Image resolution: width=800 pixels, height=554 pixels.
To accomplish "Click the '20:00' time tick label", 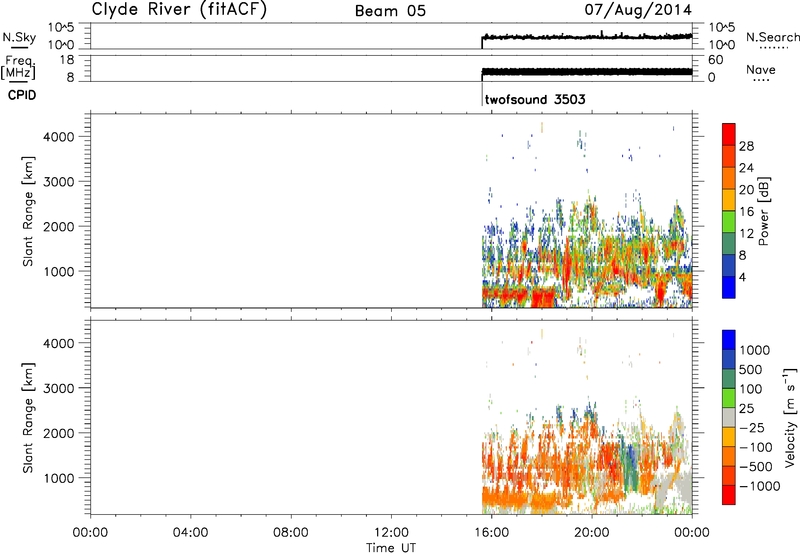I will coord(592,533).
